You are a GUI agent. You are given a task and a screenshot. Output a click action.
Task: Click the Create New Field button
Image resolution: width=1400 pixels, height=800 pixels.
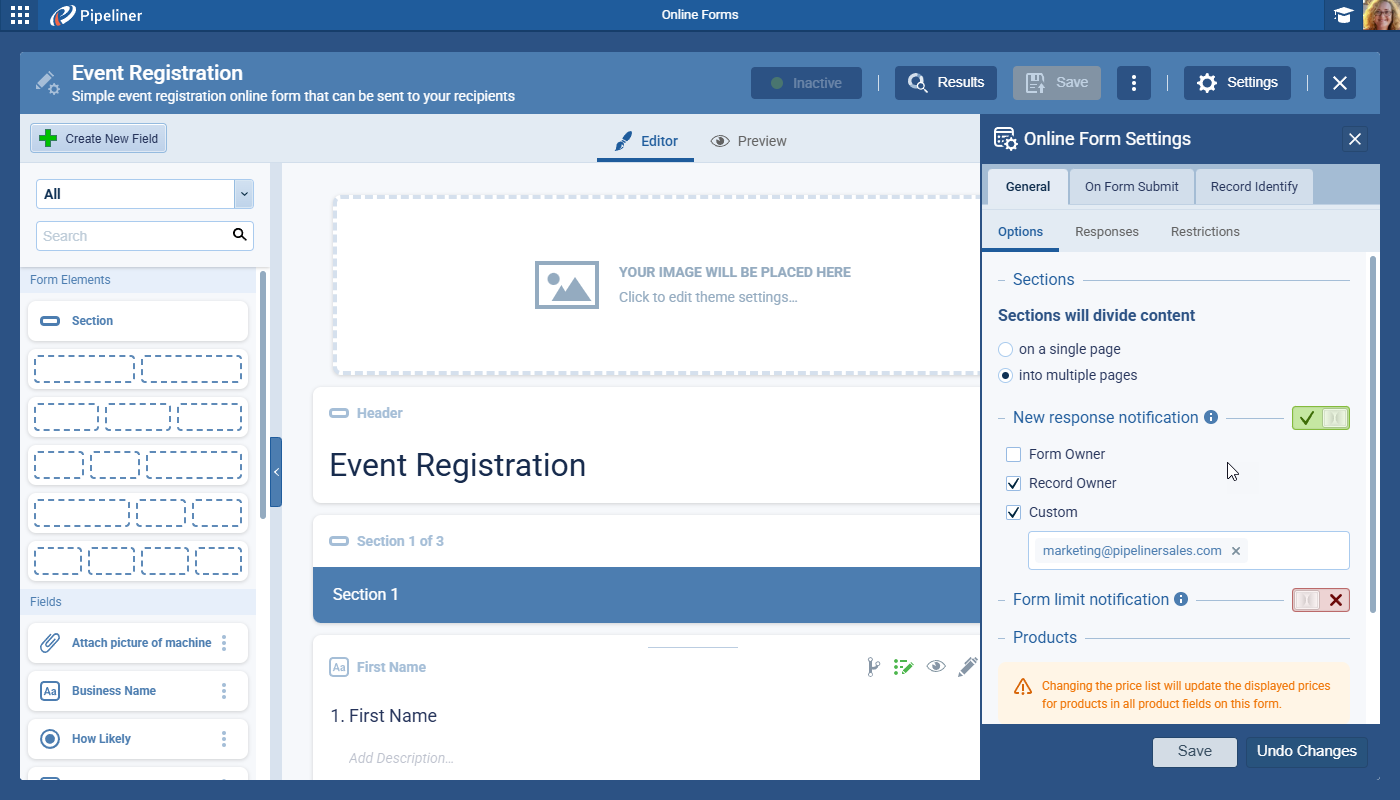(x=98, y=139)
